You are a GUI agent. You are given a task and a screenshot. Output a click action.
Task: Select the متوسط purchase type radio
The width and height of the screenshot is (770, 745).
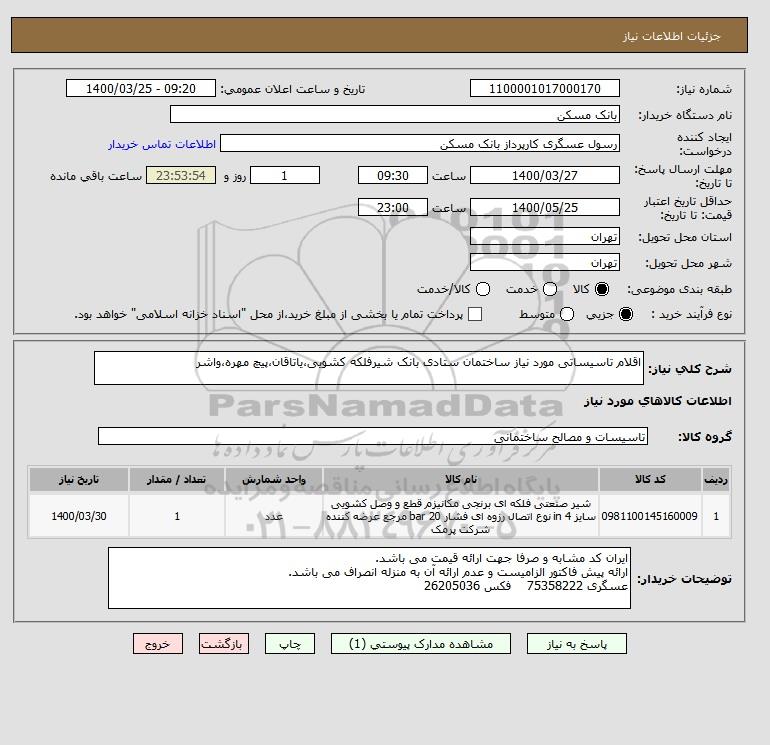coord(567,314)
